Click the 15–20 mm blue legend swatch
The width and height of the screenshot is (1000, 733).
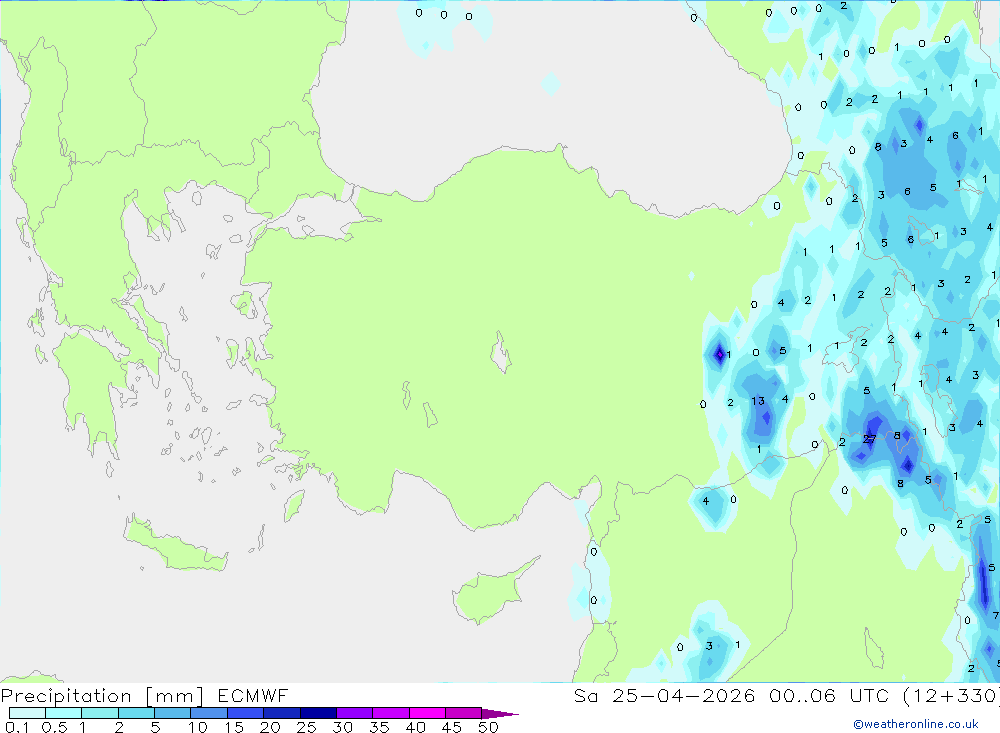[246, 713]
